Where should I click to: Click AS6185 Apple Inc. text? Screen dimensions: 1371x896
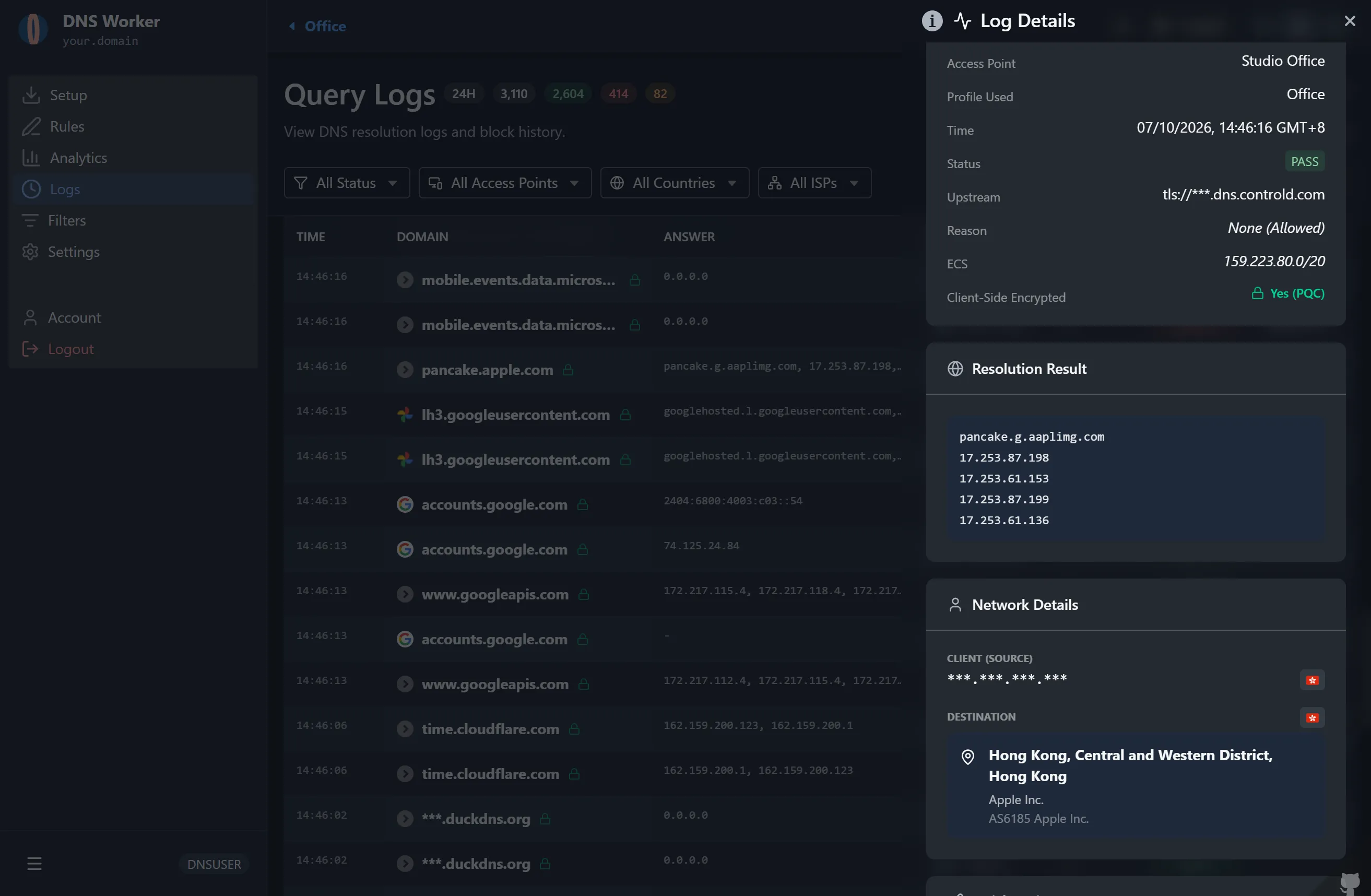click(1038, 819)
